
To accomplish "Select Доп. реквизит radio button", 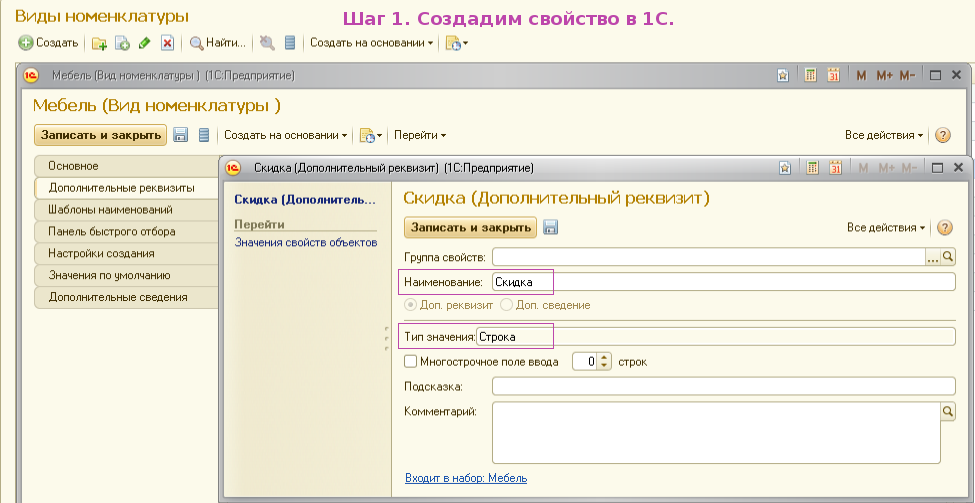I will pos(410,304).
